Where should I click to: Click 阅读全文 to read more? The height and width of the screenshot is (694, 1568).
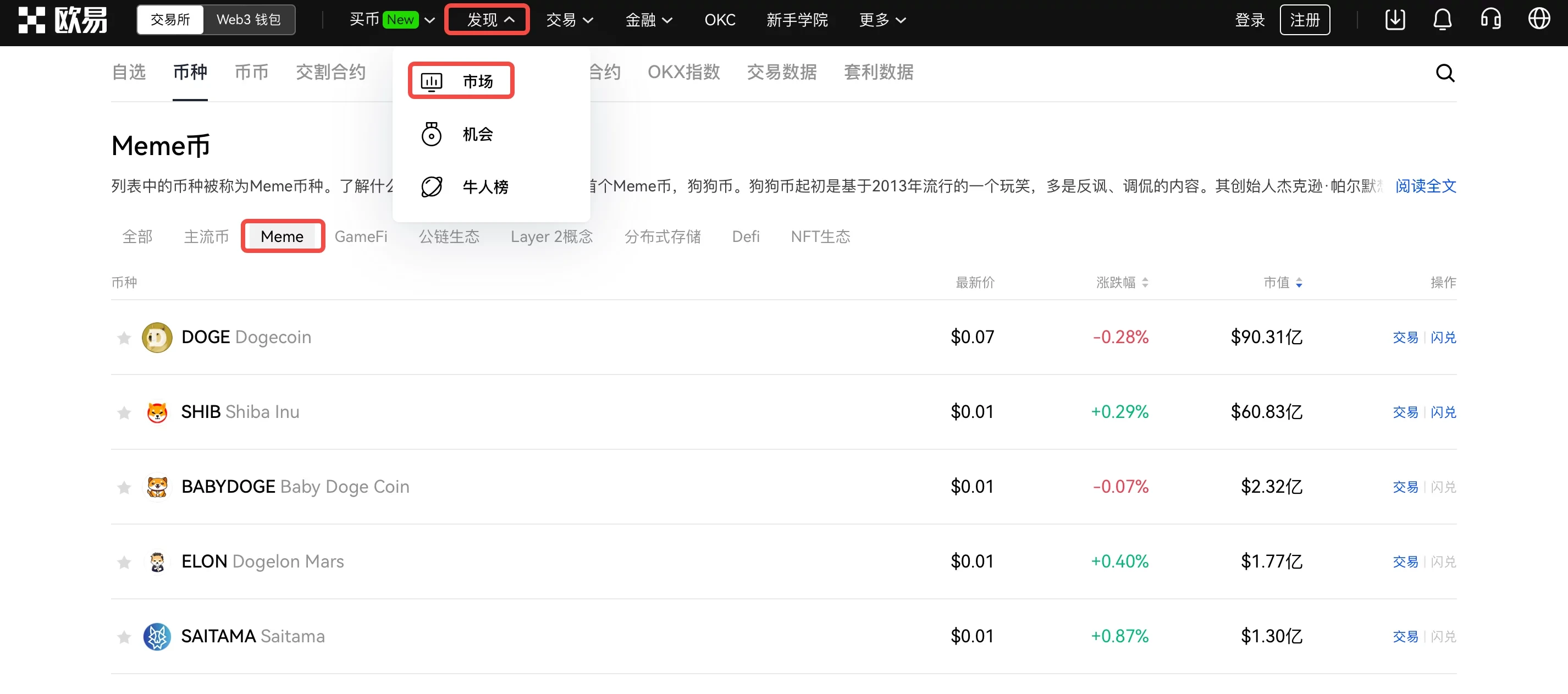click(x=1426, y=186)
